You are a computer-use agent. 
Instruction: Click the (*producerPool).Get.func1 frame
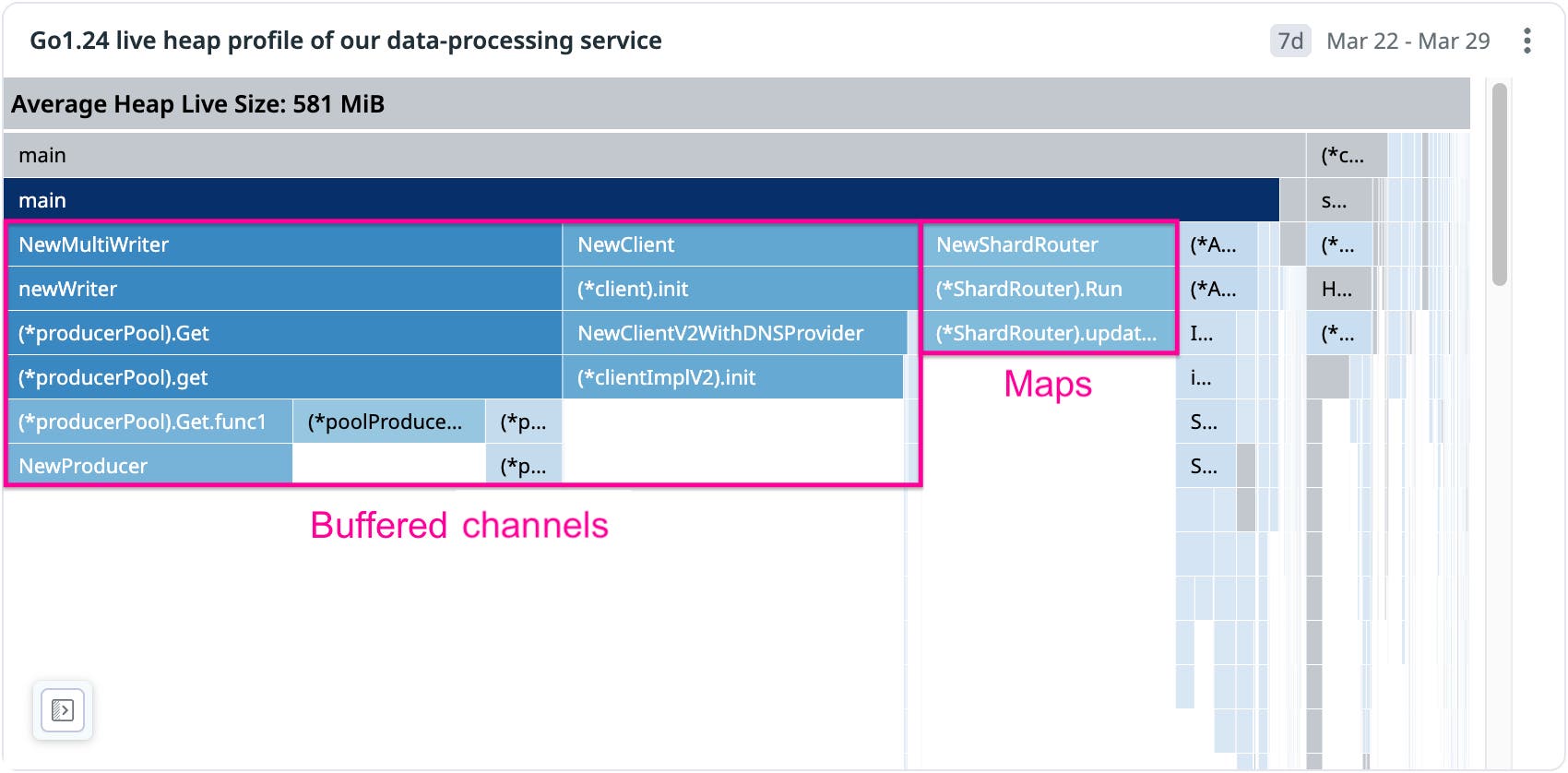click(149, 422)
